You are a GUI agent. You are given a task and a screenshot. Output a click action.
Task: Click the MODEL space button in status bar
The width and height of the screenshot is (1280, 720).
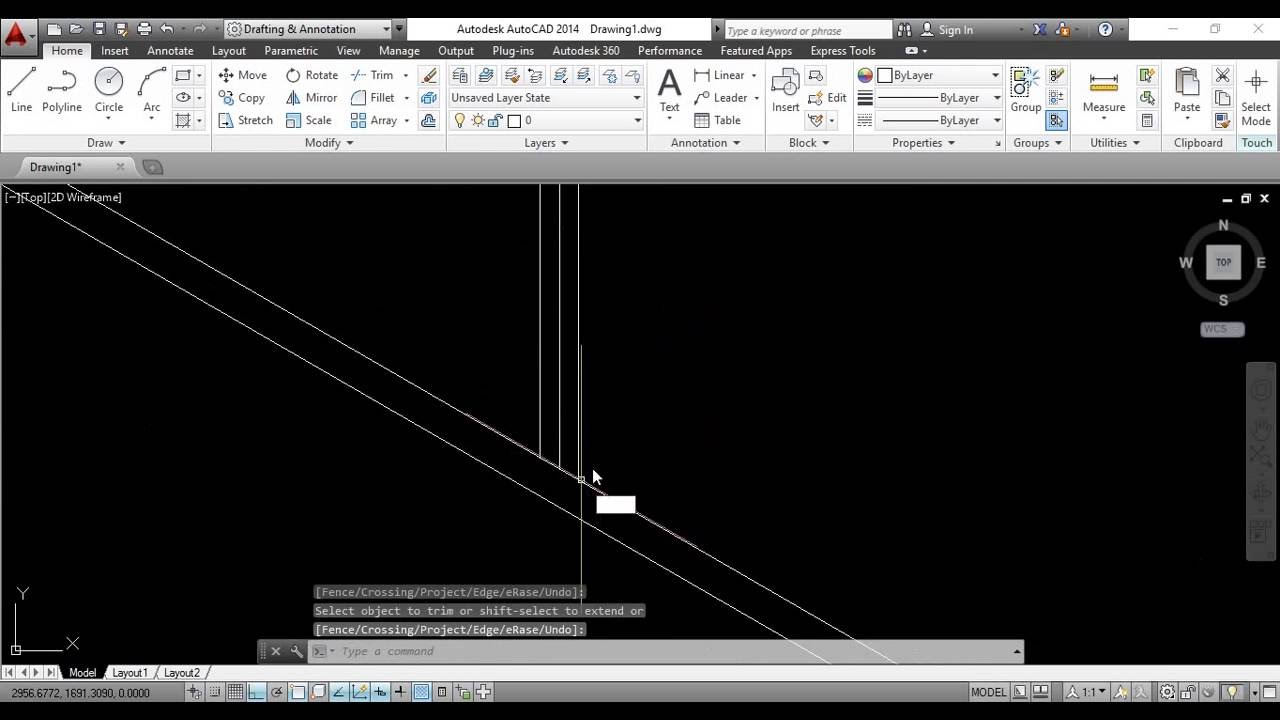tap(989, 692)
